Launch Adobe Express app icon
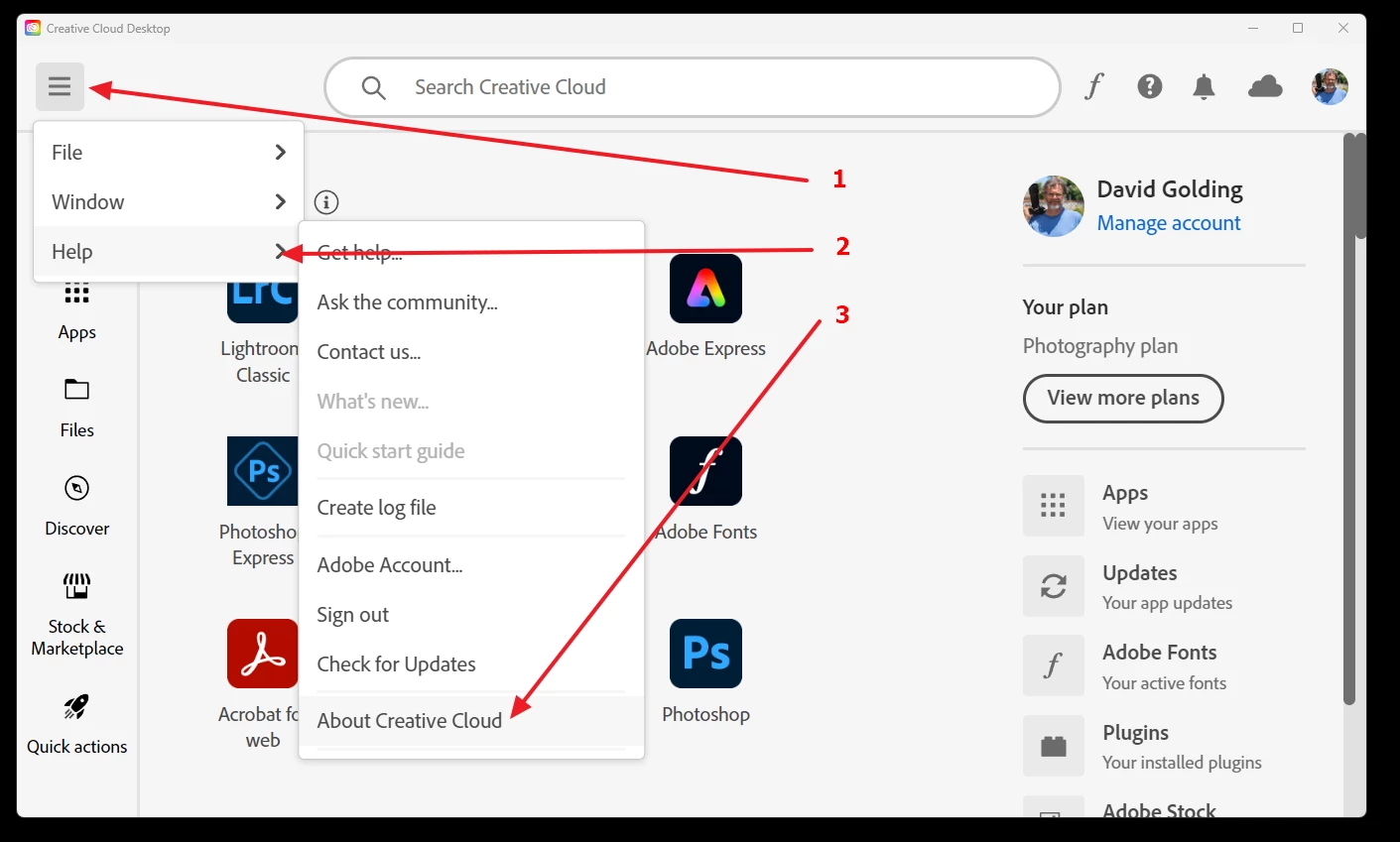Image resolution: width=1400 pixels, height=842 pixels. pyautogui.click(x=705, y=289)
